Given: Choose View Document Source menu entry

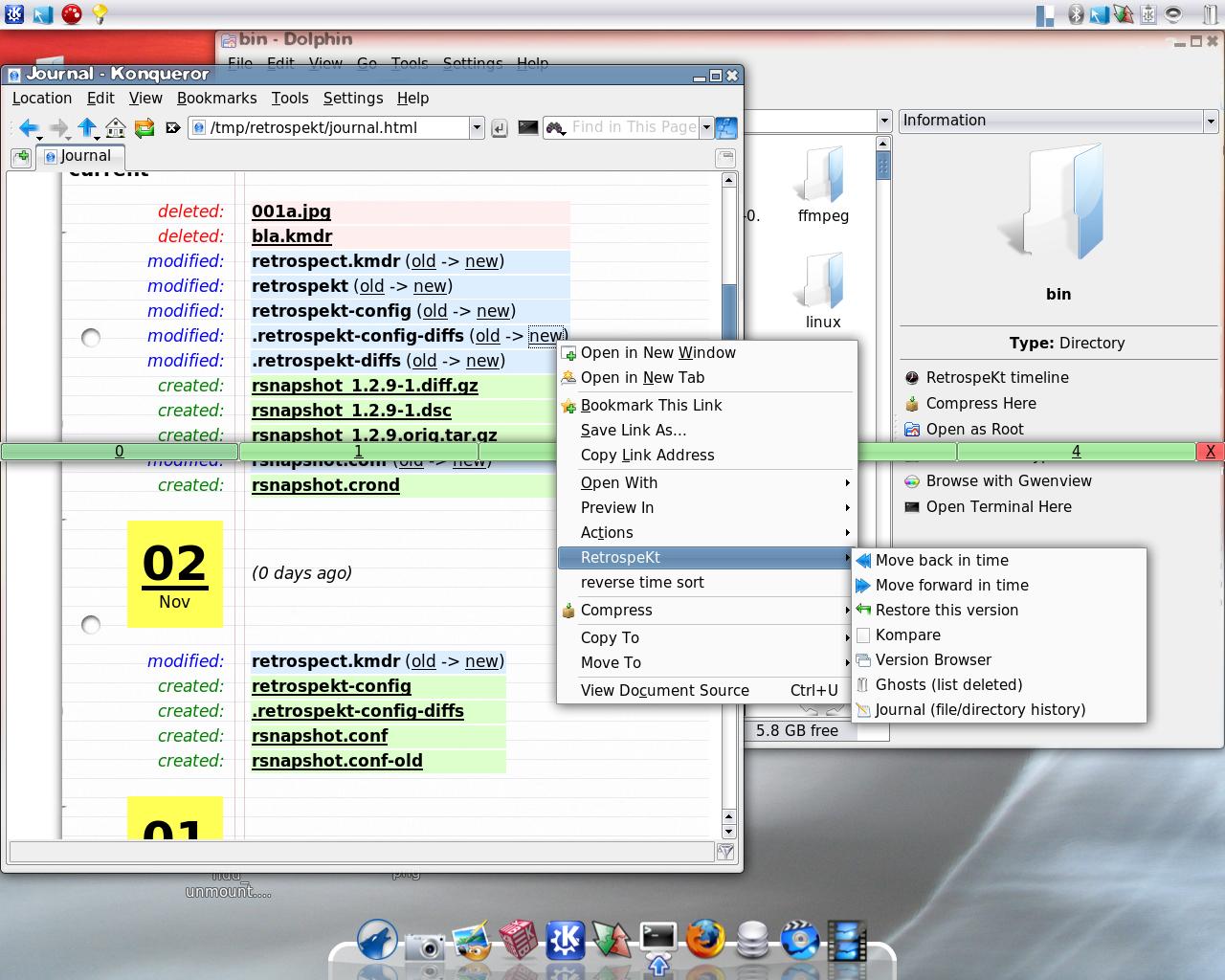Looking at the screenshot, I should click(706, 691).
